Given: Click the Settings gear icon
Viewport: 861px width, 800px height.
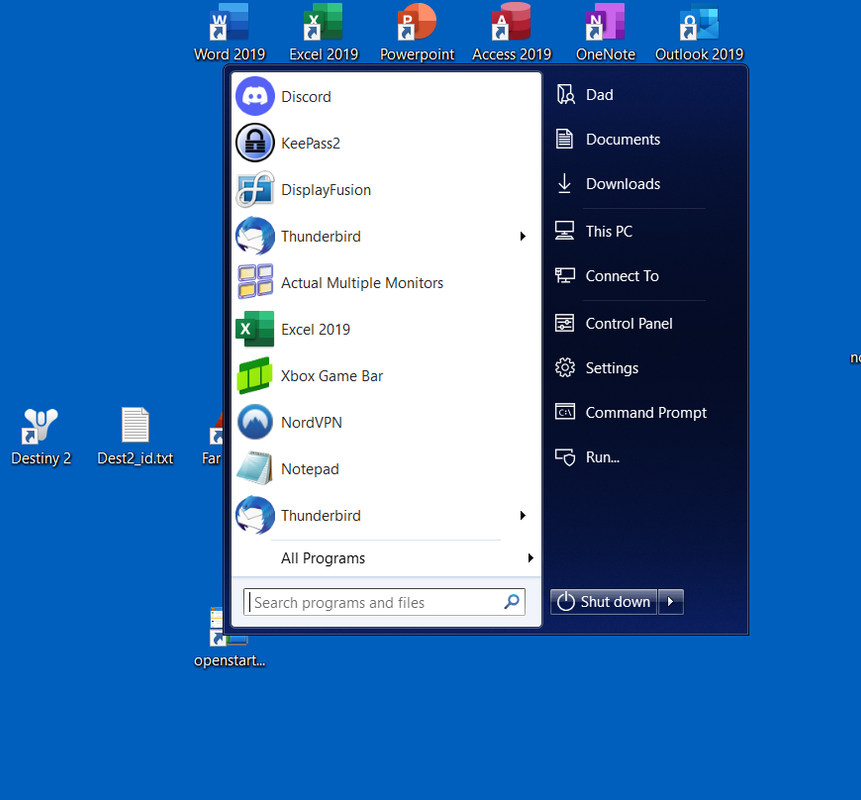Looking at the screenshot, I should pos(564,368).
